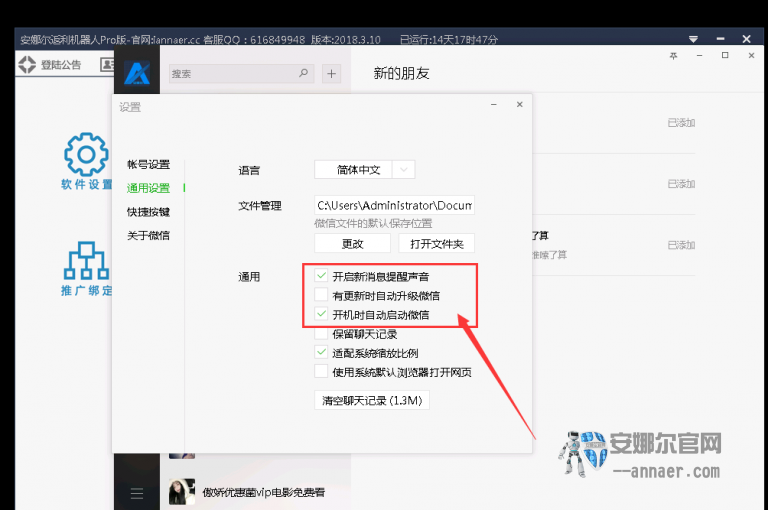768x510 pixels.
Task: Enable 有更新时自动升级微信 checkbox
Action: tap(321, 295)
